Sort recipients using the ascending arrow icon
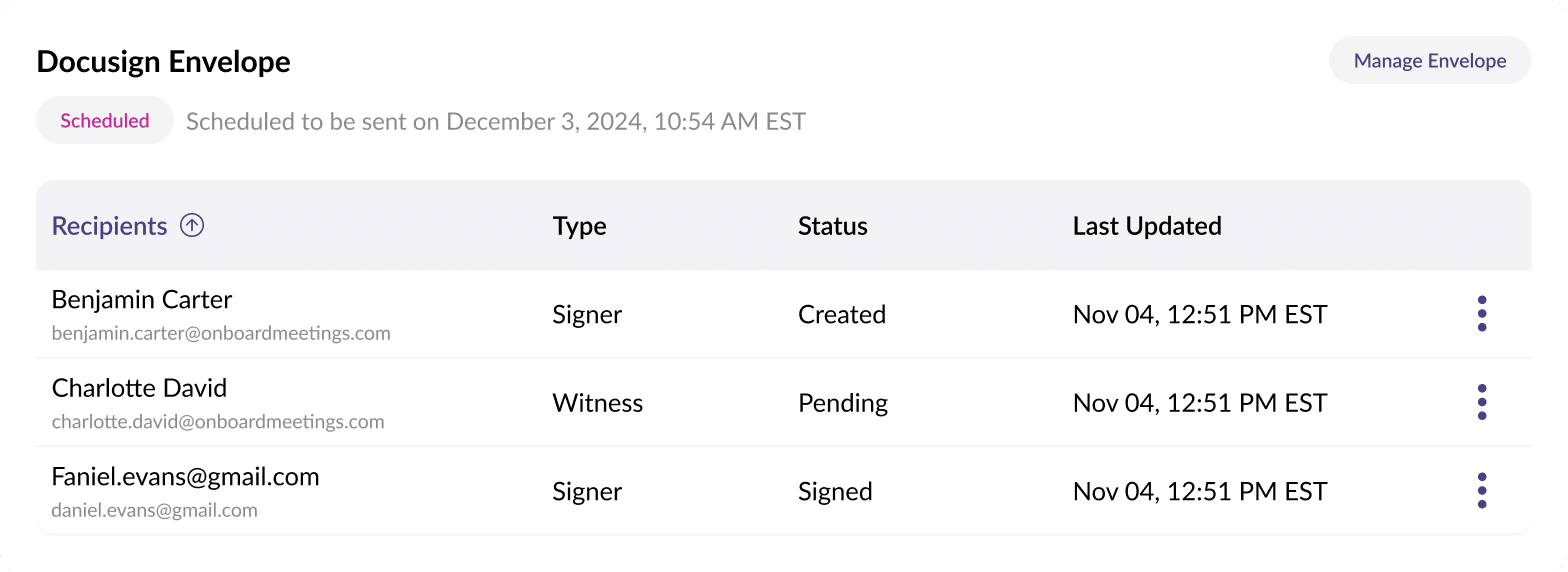Screen dimensions: 1568x572 coord(192,226)
